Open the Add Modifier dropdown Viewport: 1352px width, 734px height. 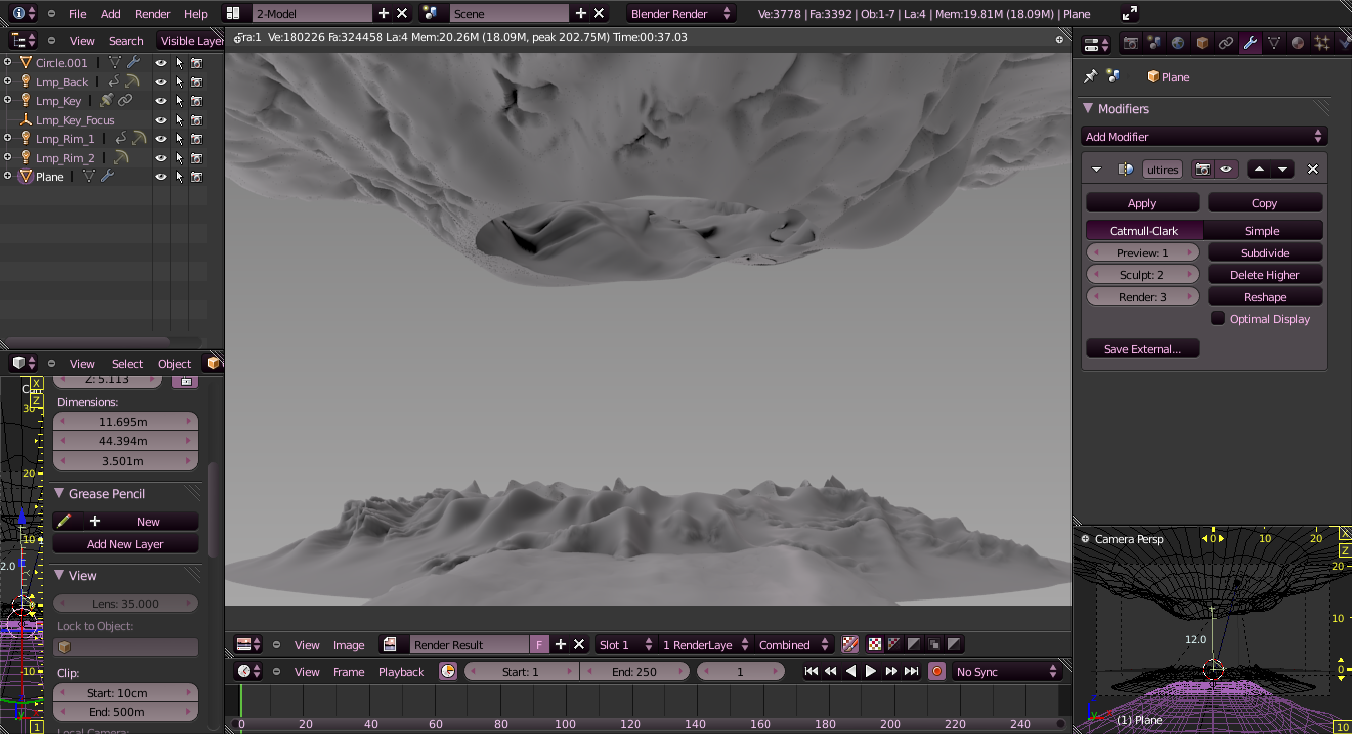coord(1204,137)
